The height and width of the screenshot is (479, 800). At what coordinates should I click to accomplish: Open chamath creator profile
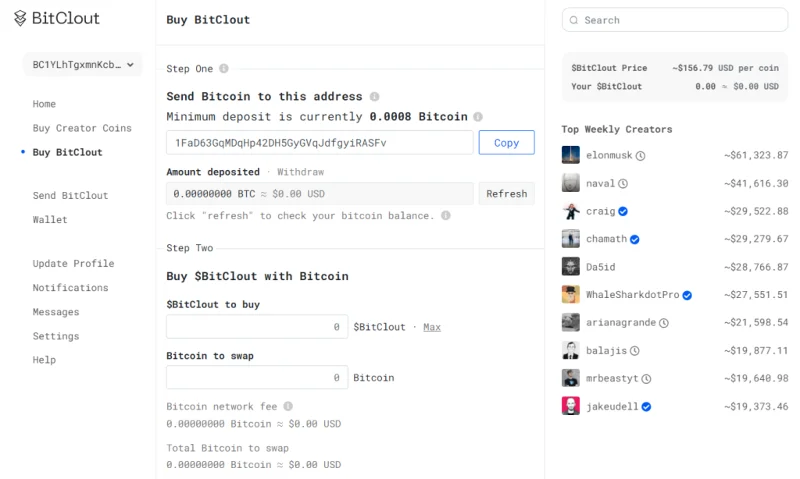tap(607, 239)
